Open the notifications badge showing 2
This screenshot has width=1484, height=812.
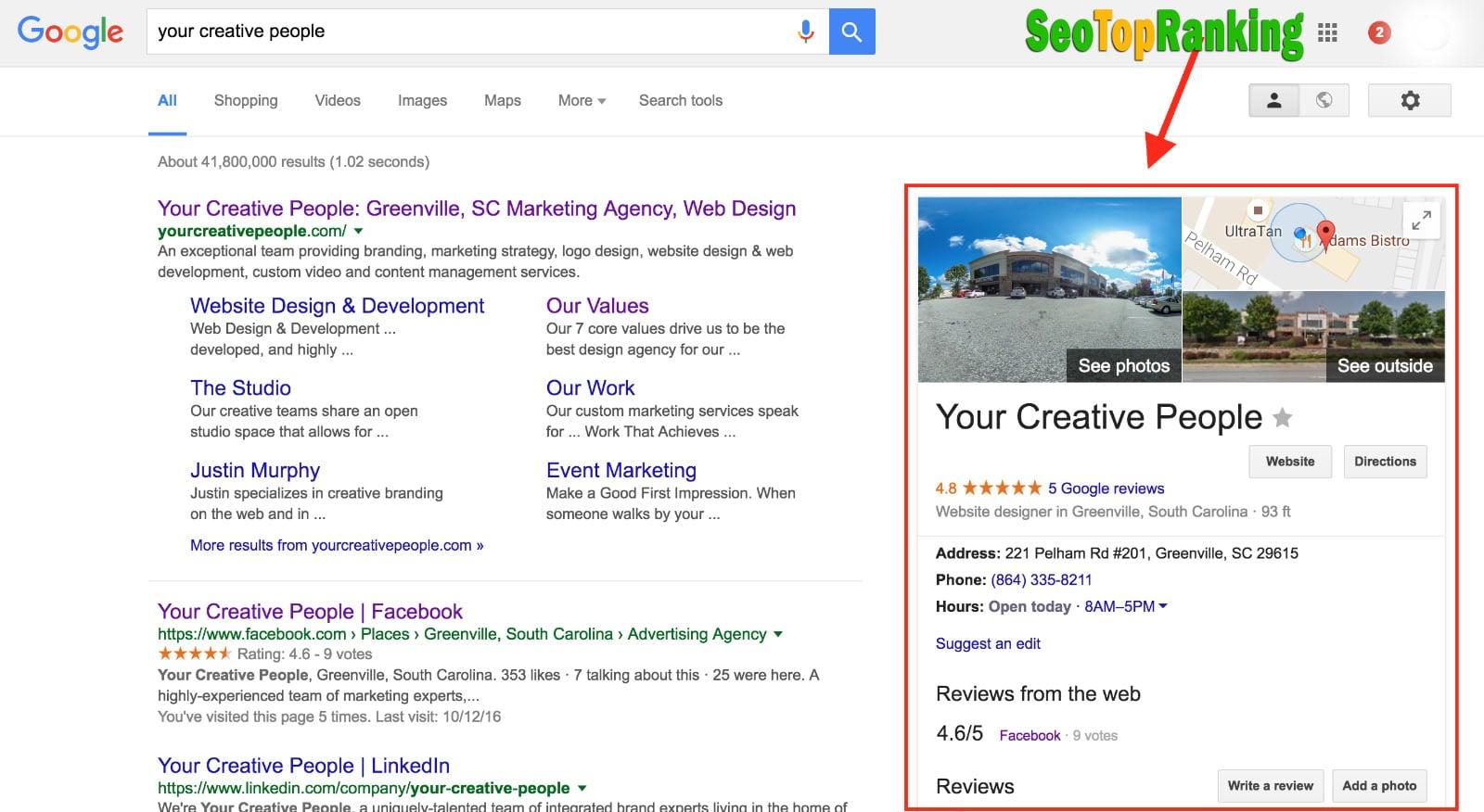[1378, 32]
